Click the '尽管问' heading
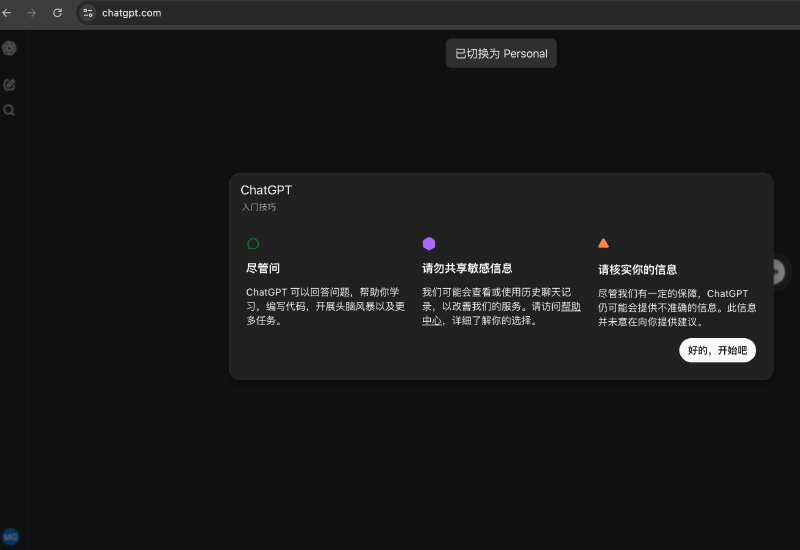This screenshot has width=800, height=550. click(x=263, y=268)
